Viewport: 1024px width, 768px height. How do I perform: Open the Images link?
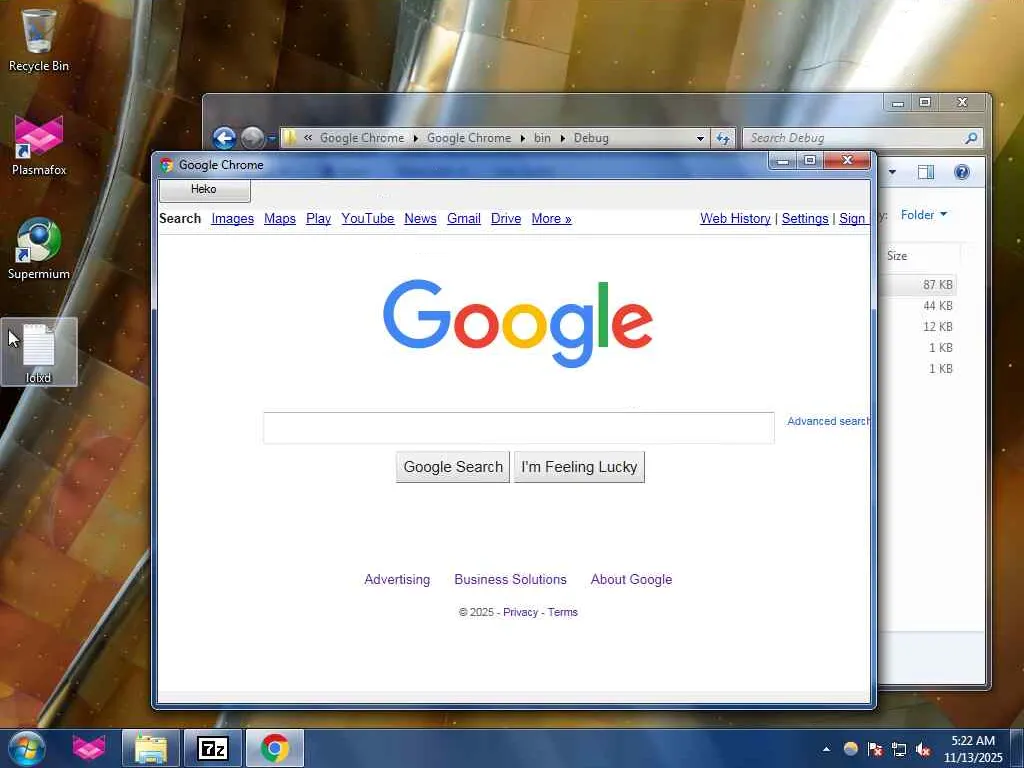(232, 219)
